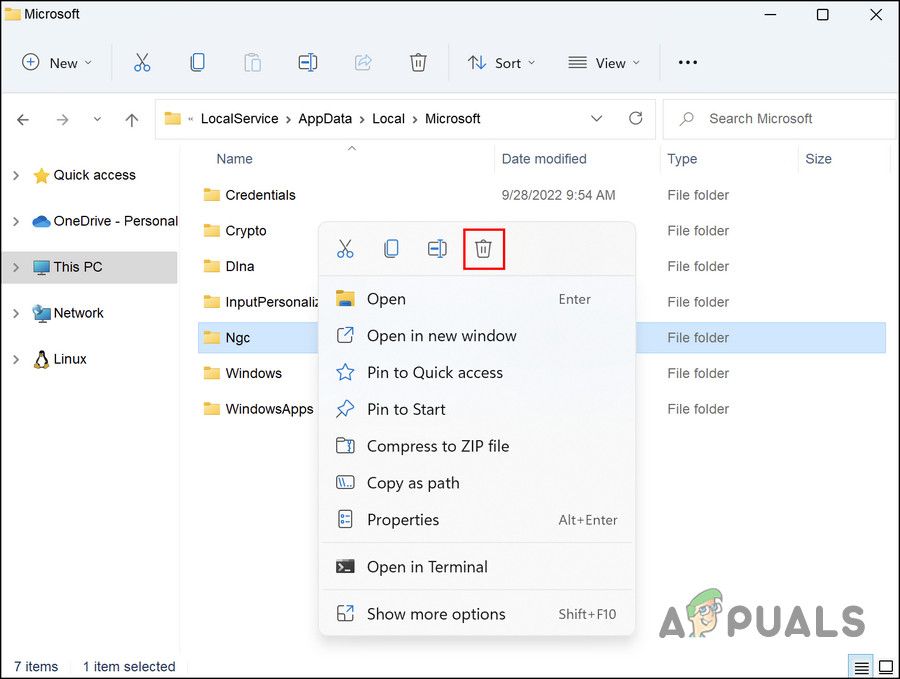The width and height of the screenshot is (900, 679).
Task: Click the Share icon in the toolbar
Action: (363, 63)
